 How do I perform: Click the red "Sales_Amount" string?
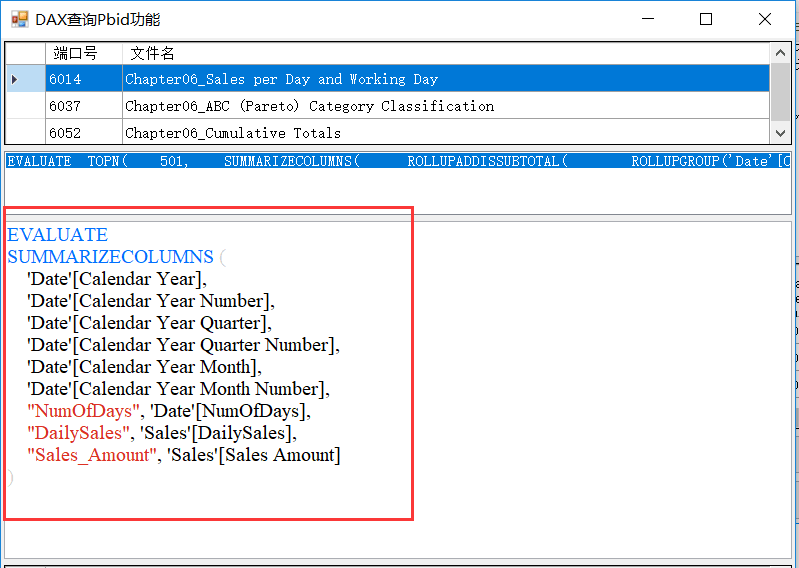(92, 455)
